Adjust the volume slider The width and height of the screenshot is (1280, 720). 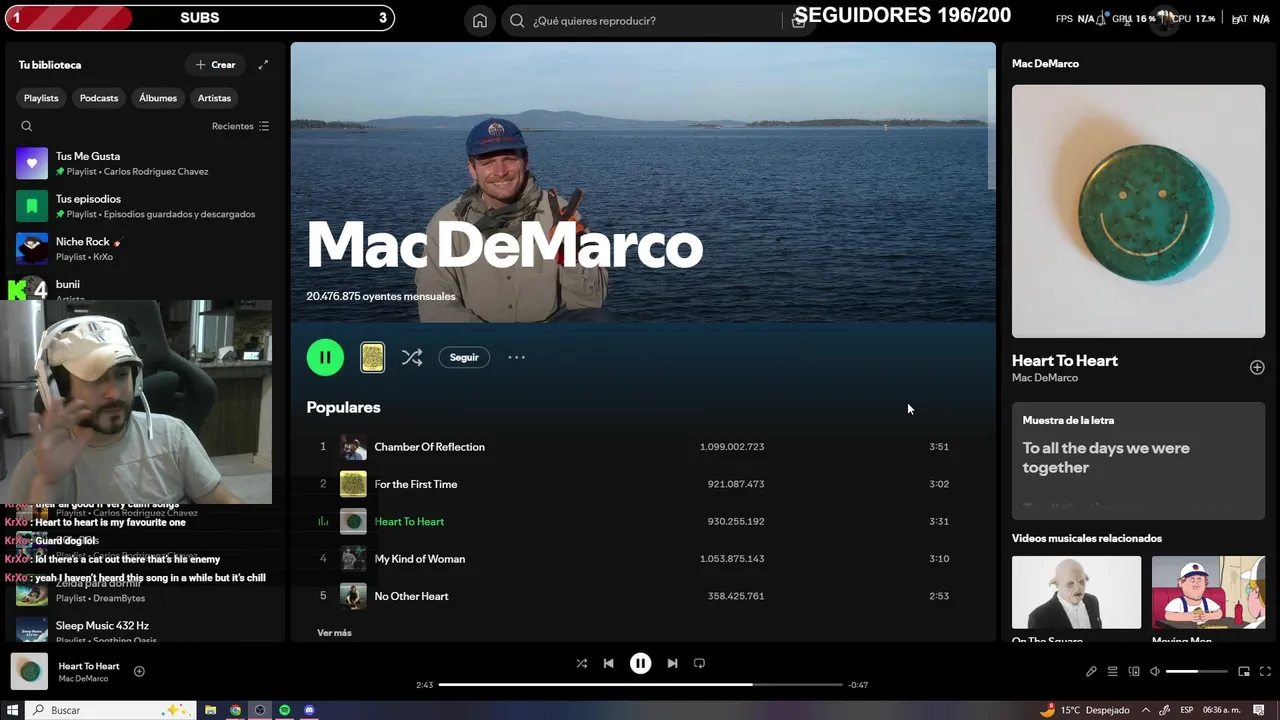(1196, 672)
